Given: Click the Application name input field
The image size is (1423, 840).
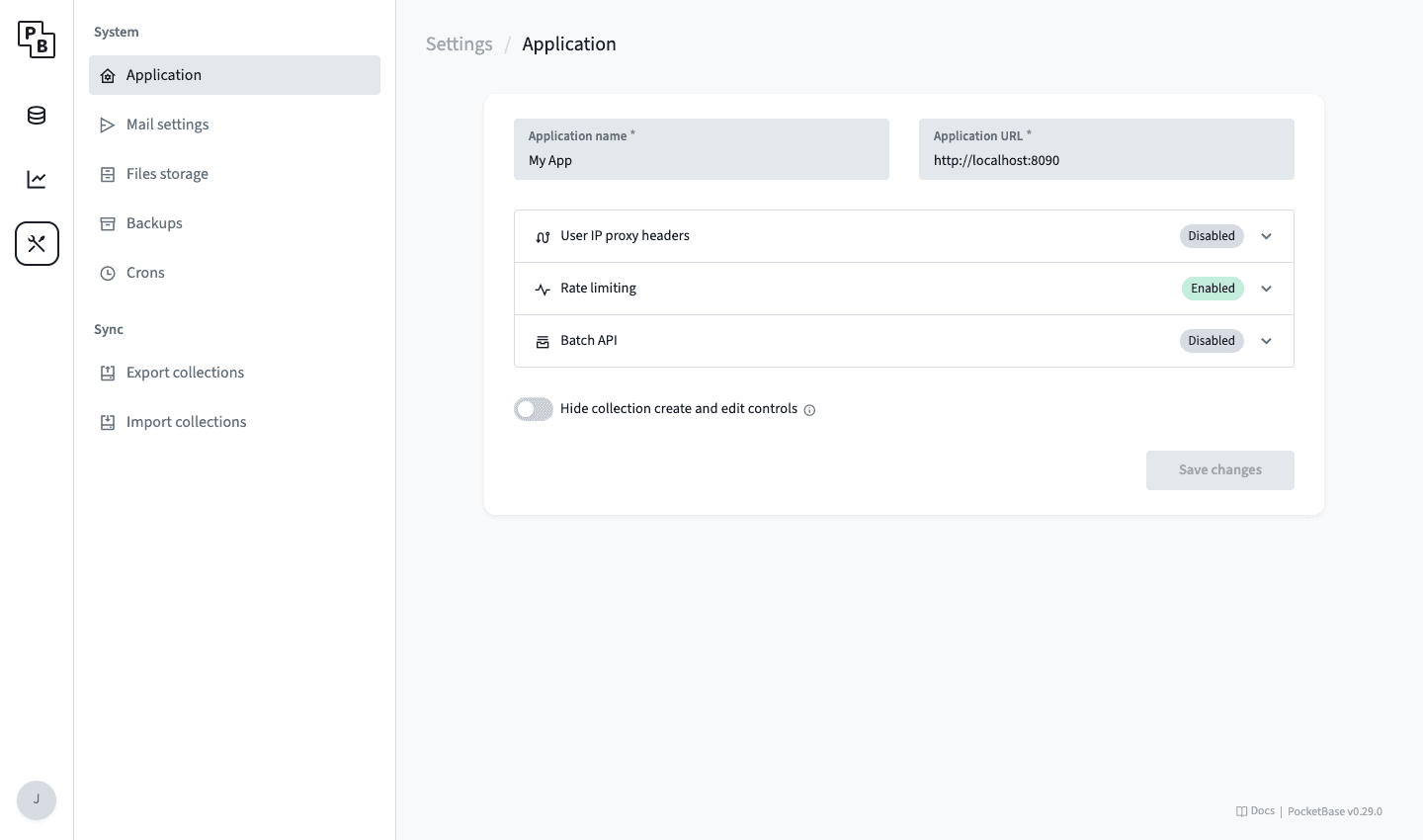Looking at the screenshot, I should coord(701,160).
